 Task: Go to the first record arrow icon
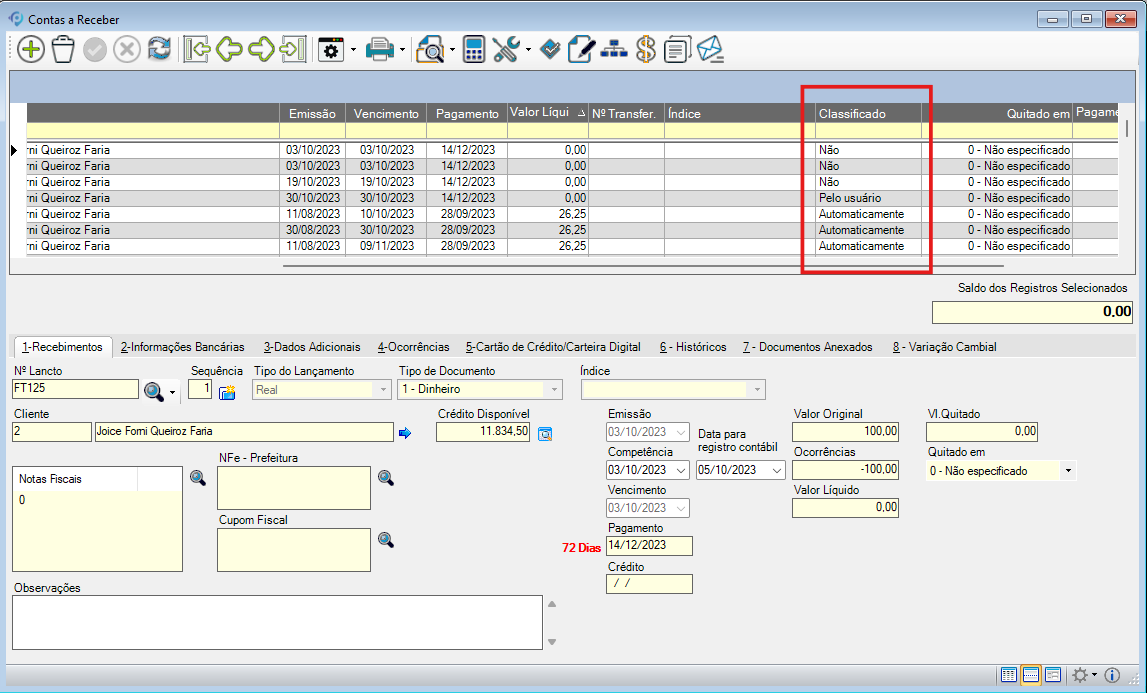(x=196, y=49)
